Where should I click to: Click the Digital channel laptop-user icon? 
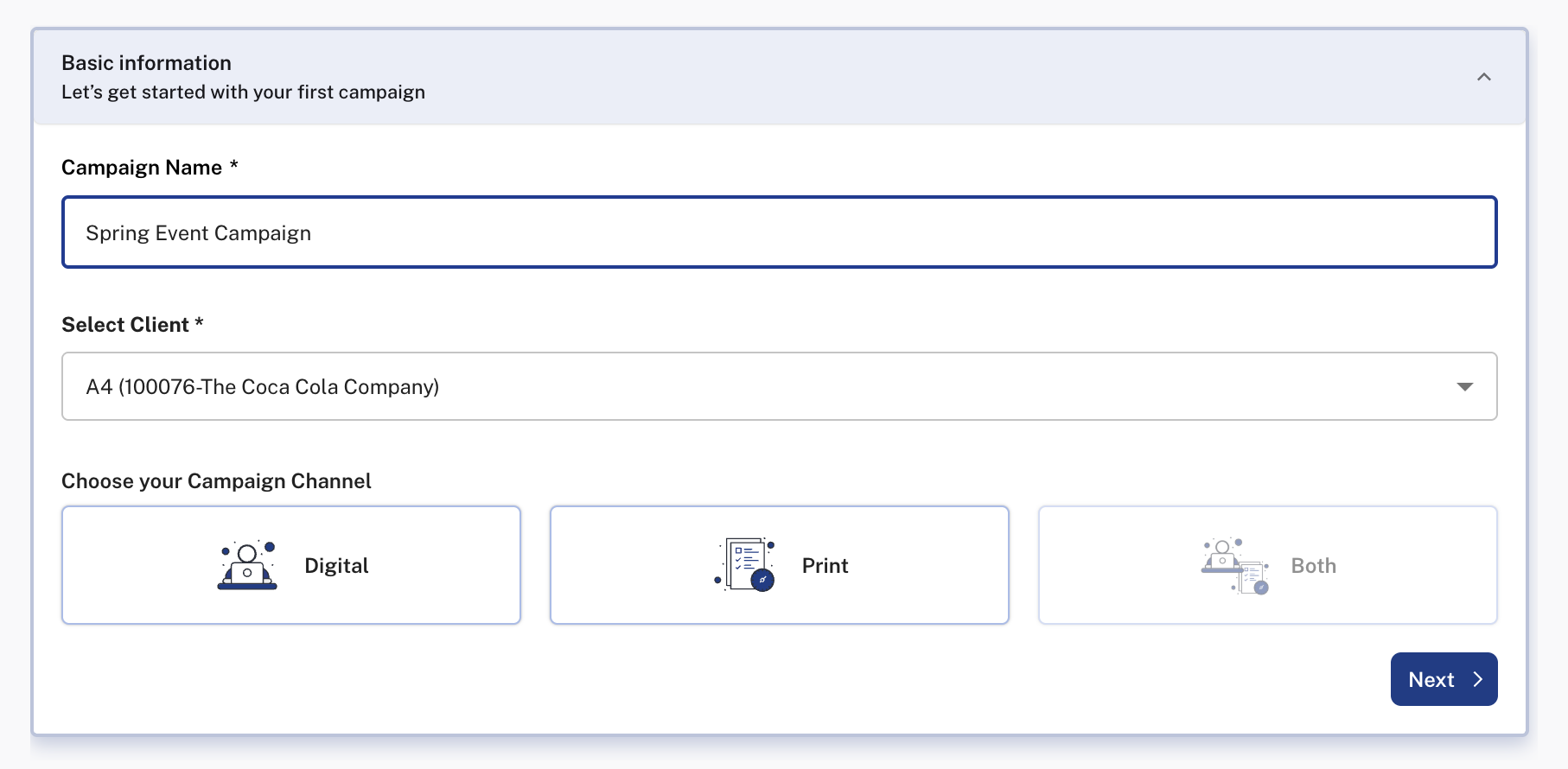(247, 565)
